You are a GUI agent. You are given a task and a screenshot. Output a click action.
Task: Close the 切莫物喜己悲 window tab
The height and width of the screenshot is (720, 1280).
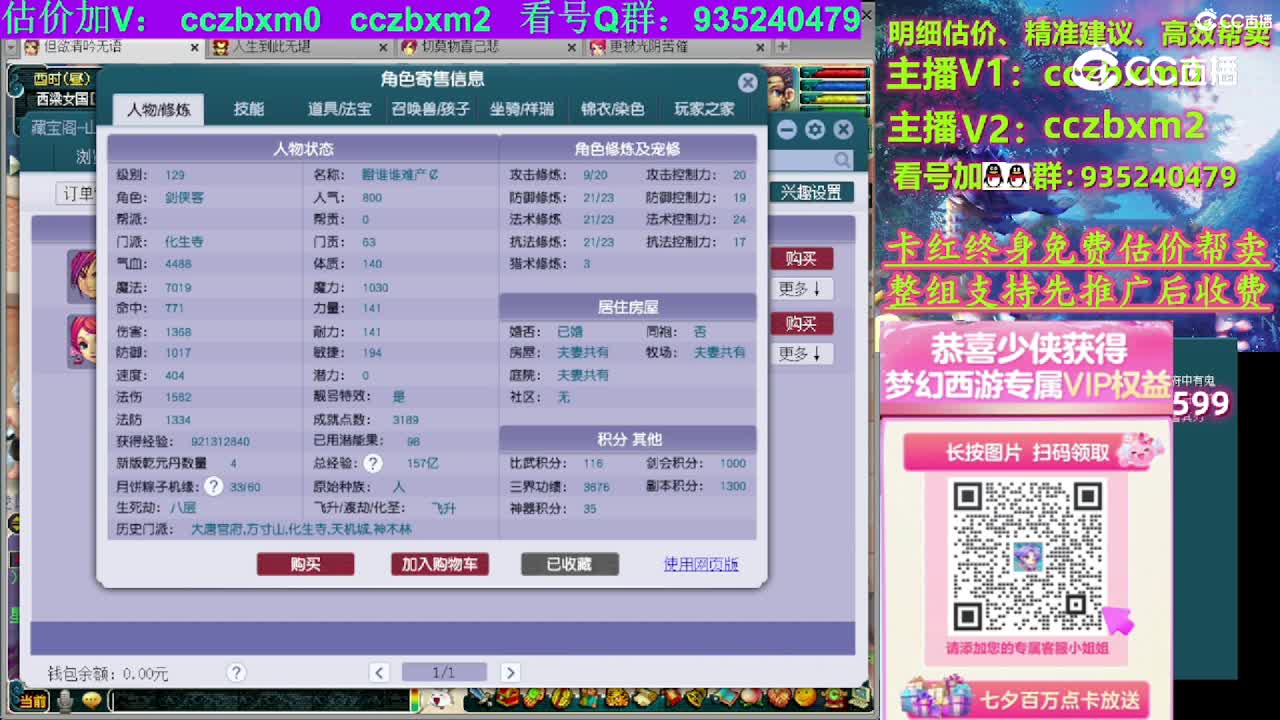point(572,47)
